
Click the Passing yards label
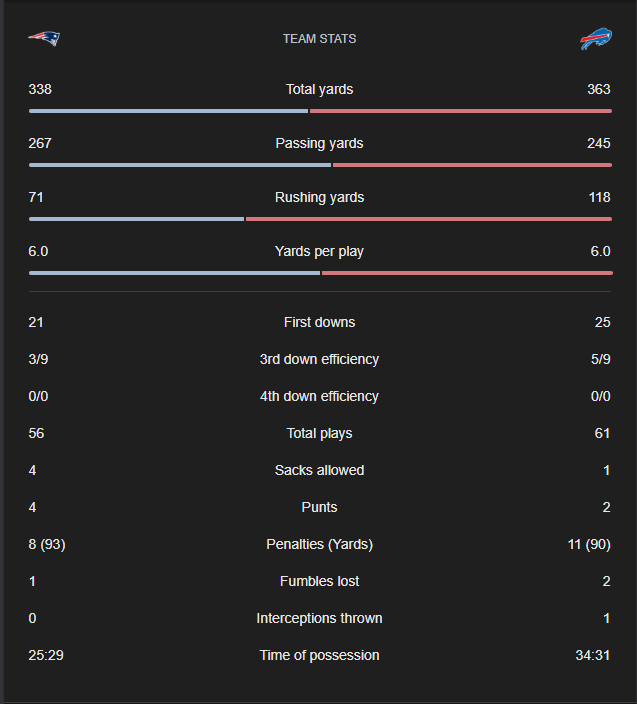[319, 143]
